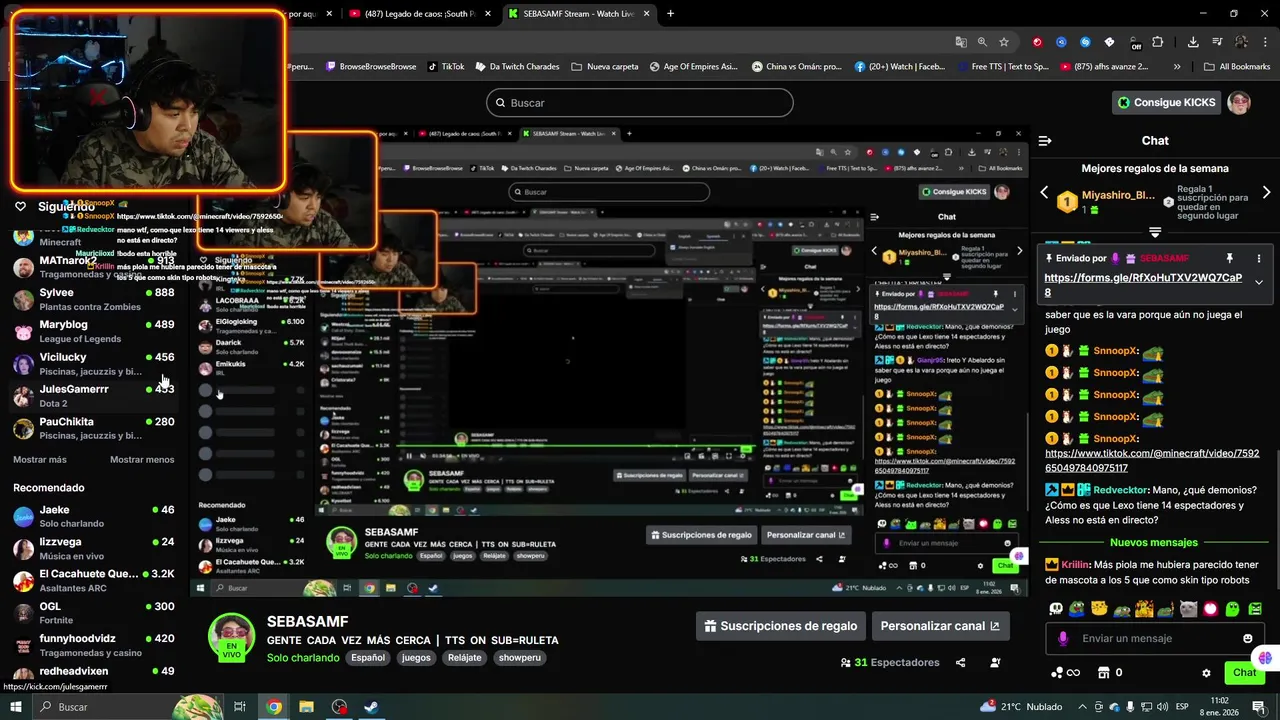Open Personalizar canal link
The height and width of the screenshot is (720, 1280).
point(940,626)
